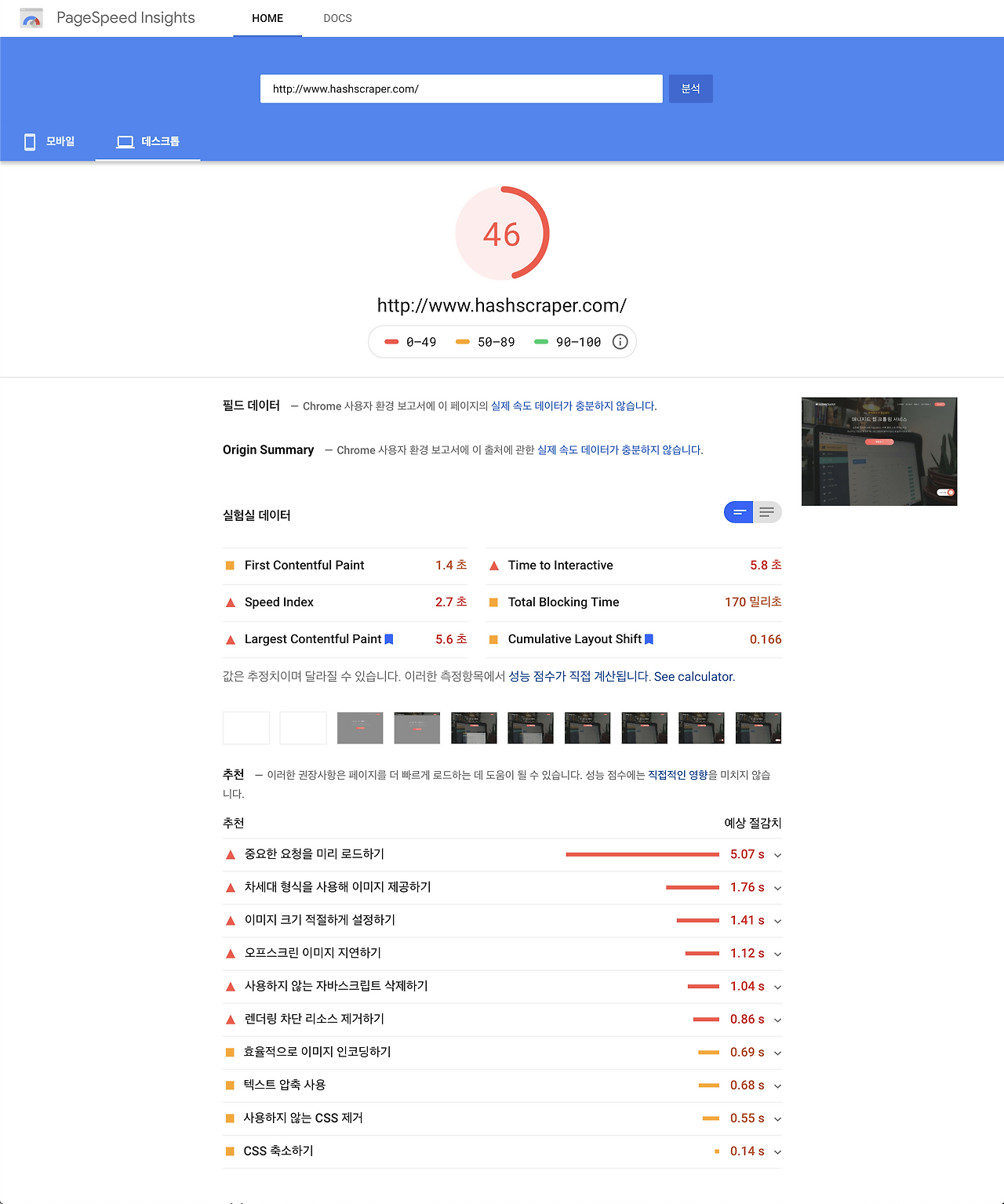Click the Largest Contentful Paint bookmark icon
This screenshot has height=1204, width=1004.
[389, 639]
